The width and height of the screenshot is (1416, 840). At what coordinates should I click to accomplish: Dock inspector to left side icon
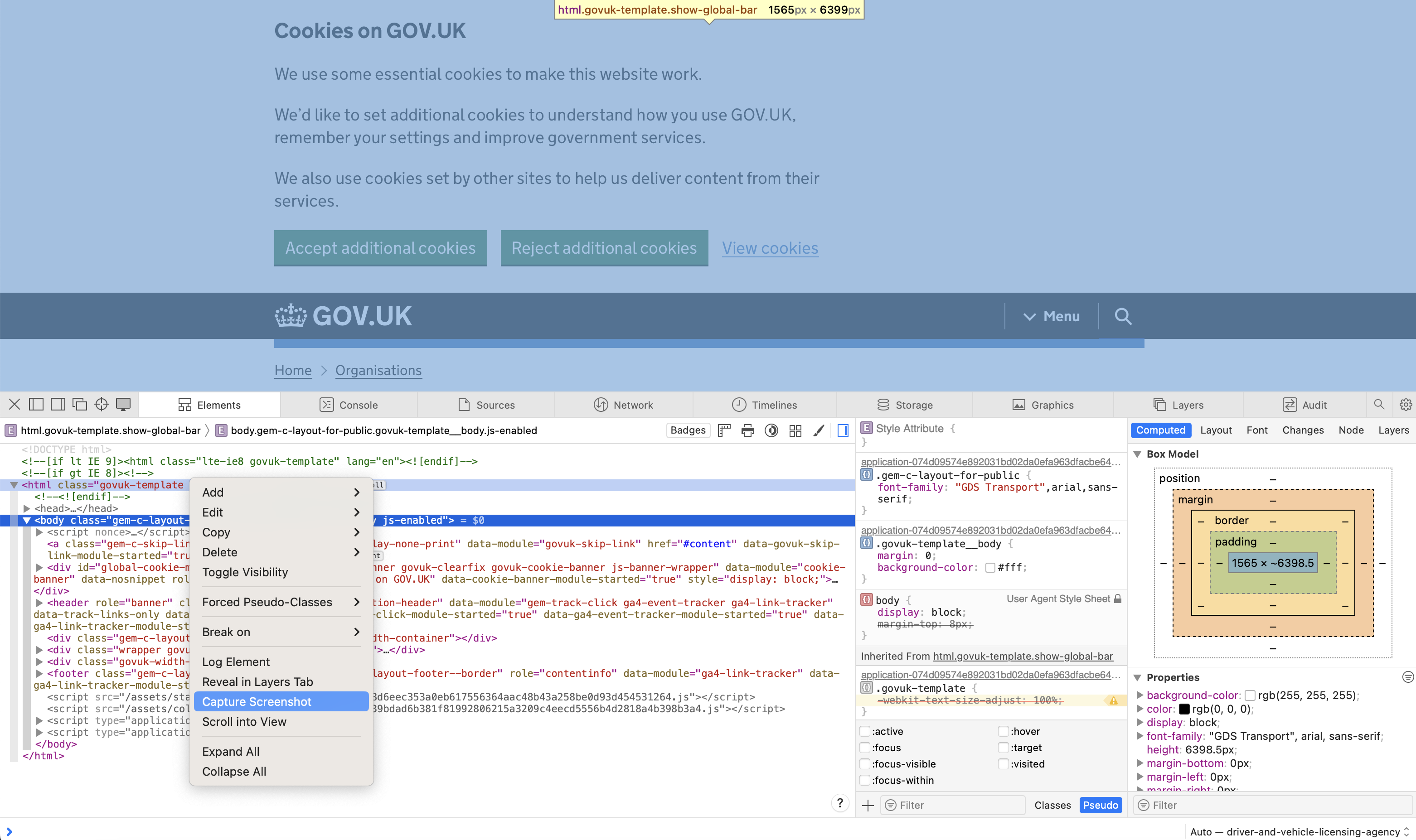click(x=36, y=404)
